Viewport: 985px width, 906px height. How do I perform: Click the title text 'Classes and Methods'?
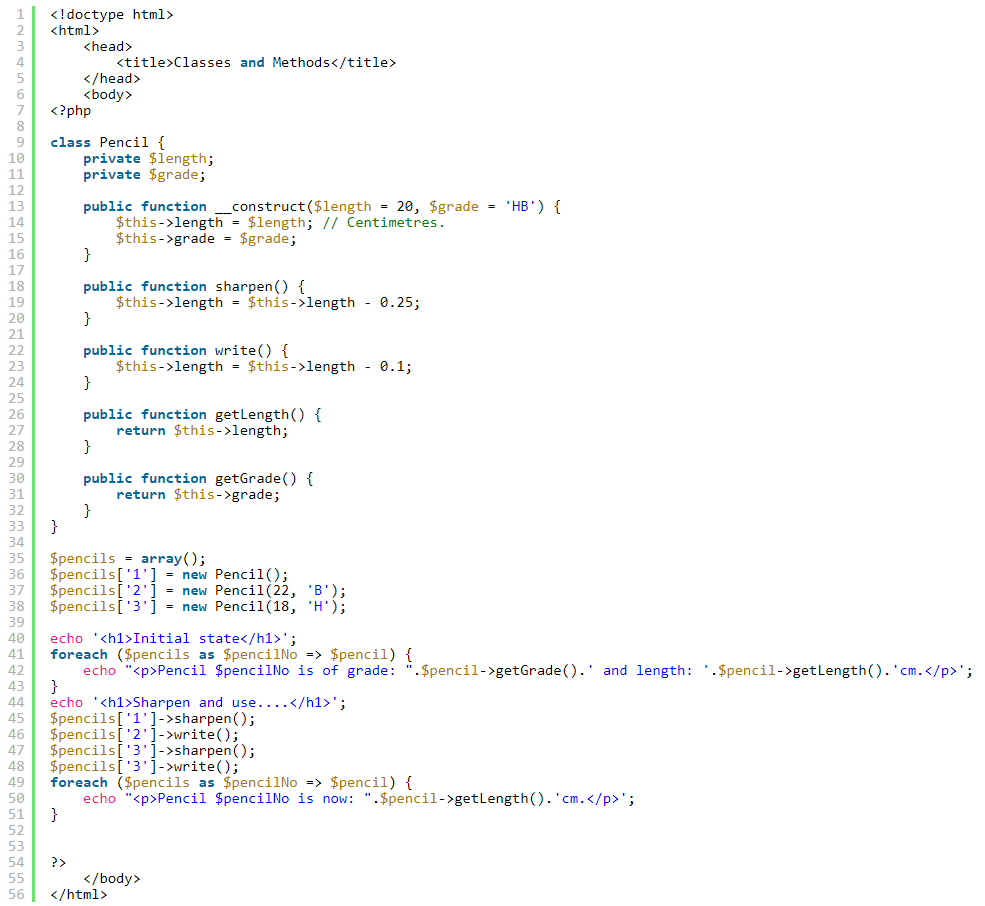click(252, 62)
